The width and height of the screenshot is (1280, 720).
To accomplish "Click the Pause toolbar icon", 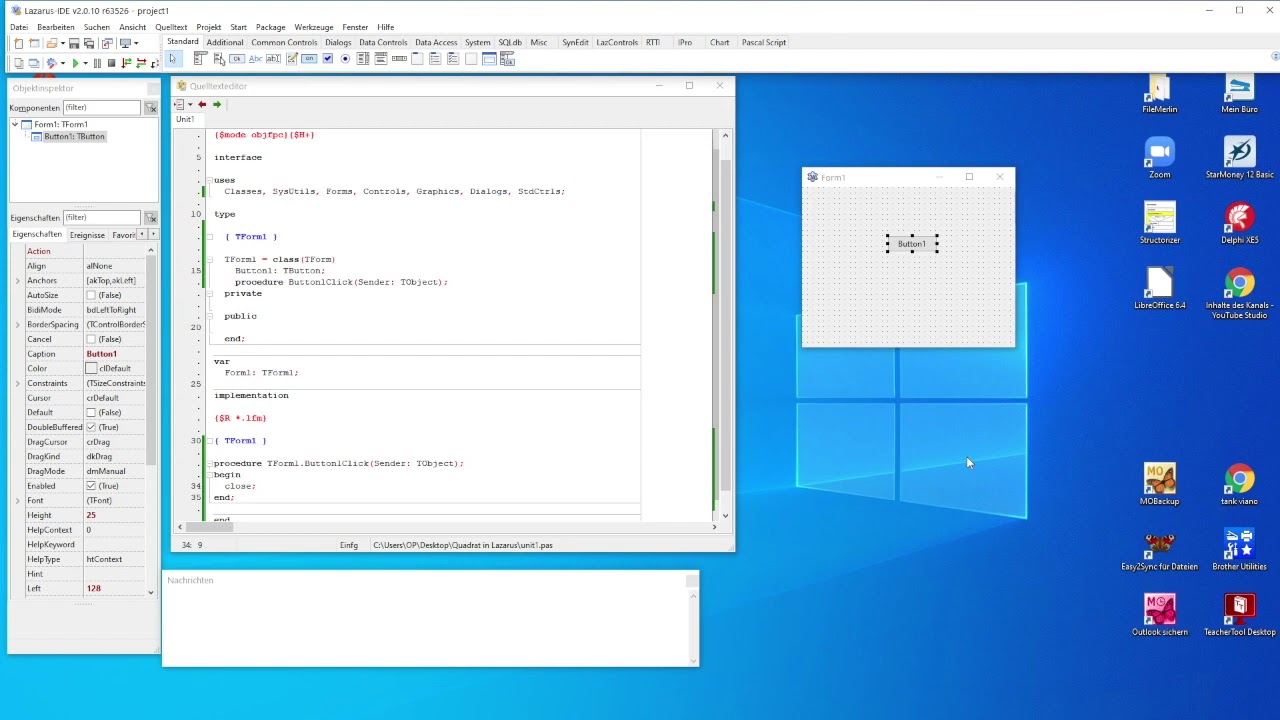I will point(97,63).
